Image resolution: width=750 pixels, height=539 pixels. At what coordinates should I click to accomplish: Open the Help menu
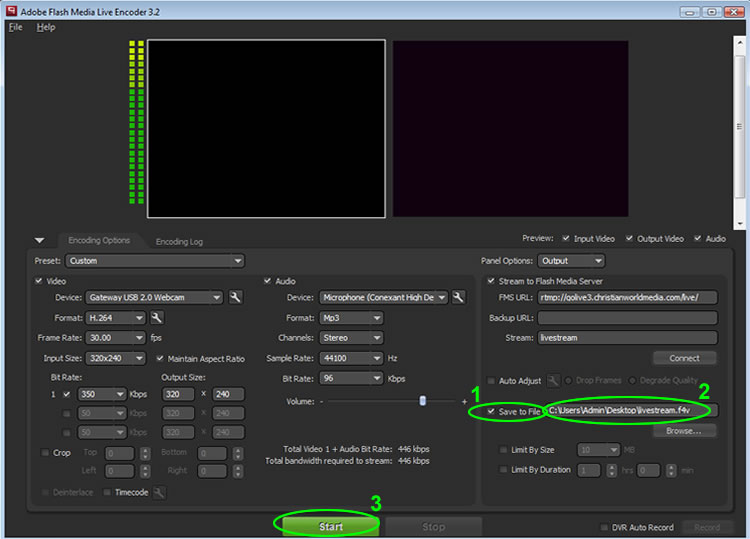coord(45,27)
